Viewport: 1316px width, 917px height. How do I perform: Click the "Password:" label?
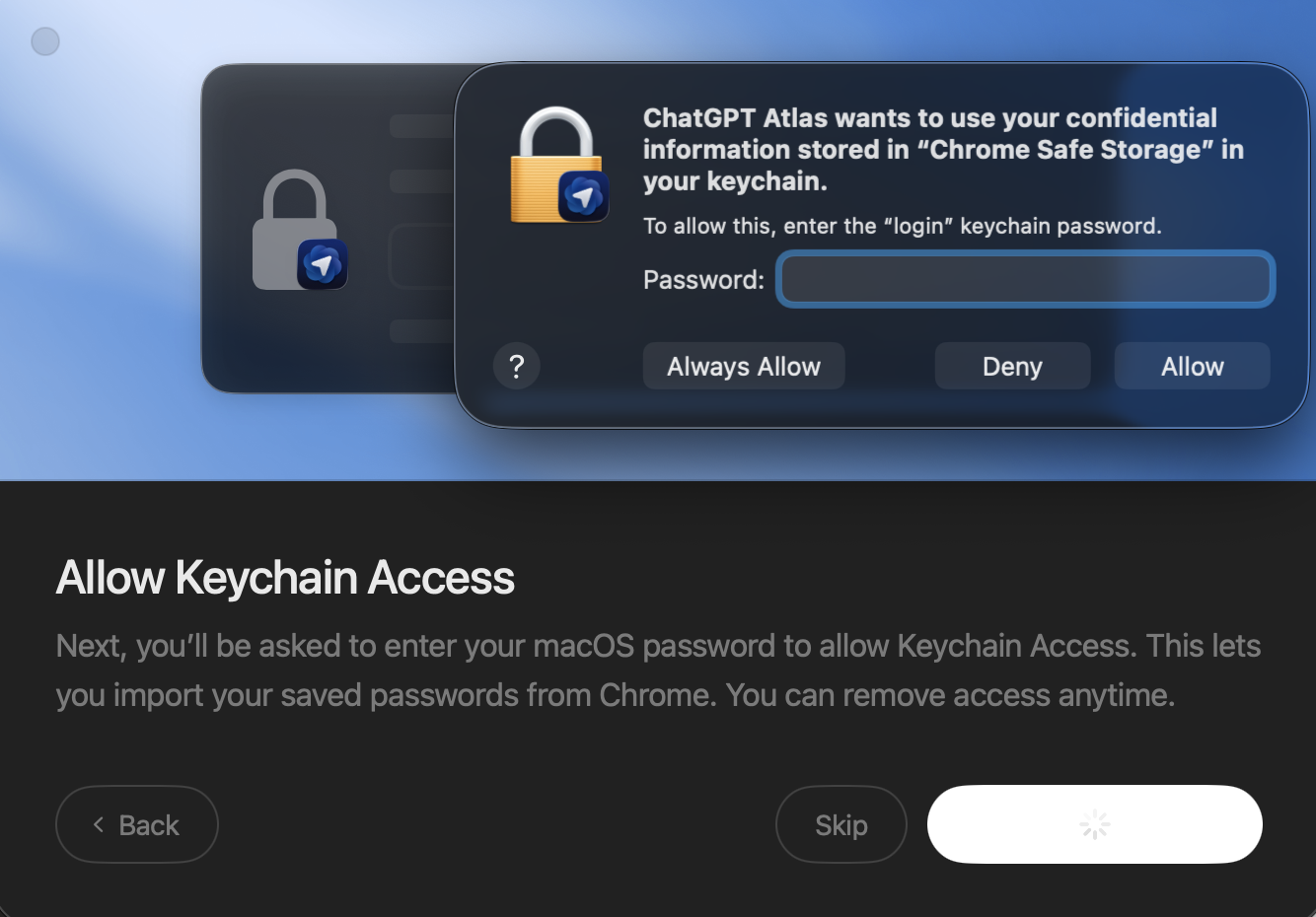click(x=703, y=280)
